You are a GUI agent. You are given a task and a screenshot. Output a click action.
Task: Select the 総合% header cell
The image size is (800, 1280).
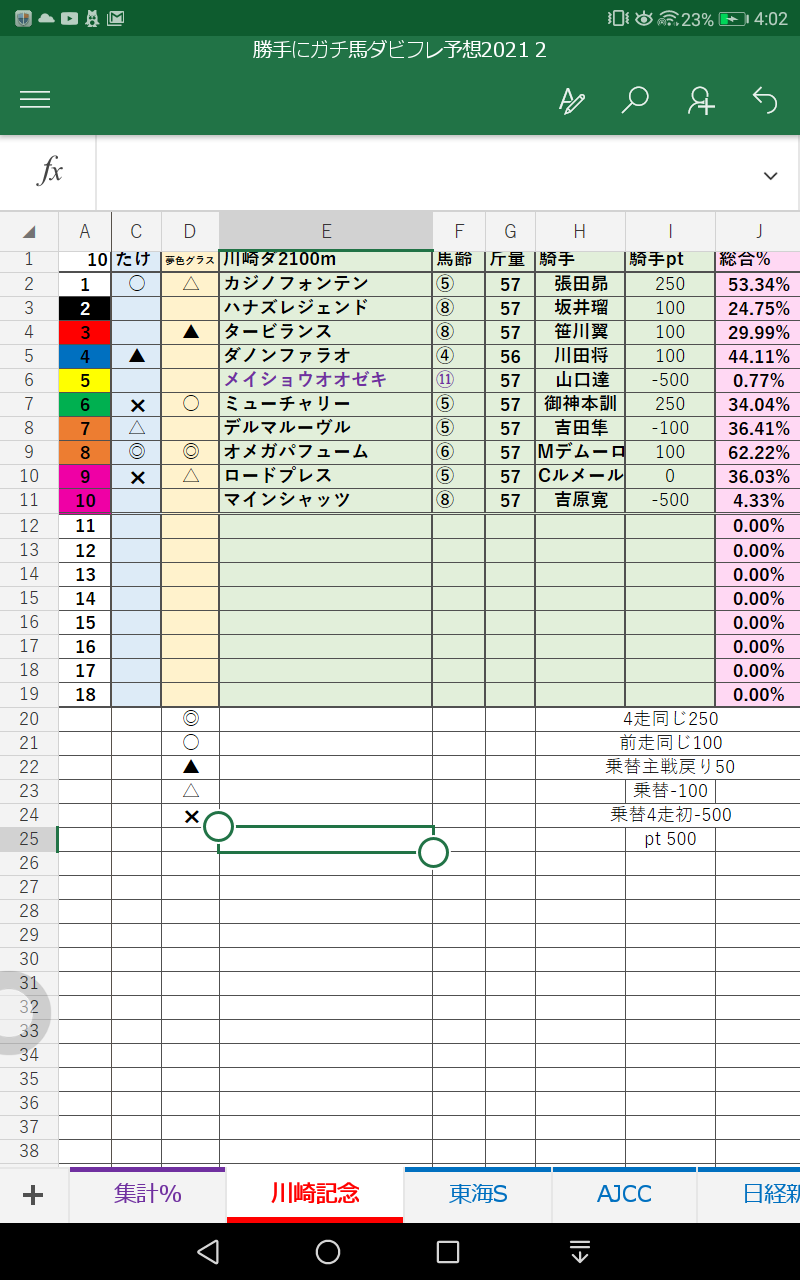pyautogui.click(x=758, y=261)
